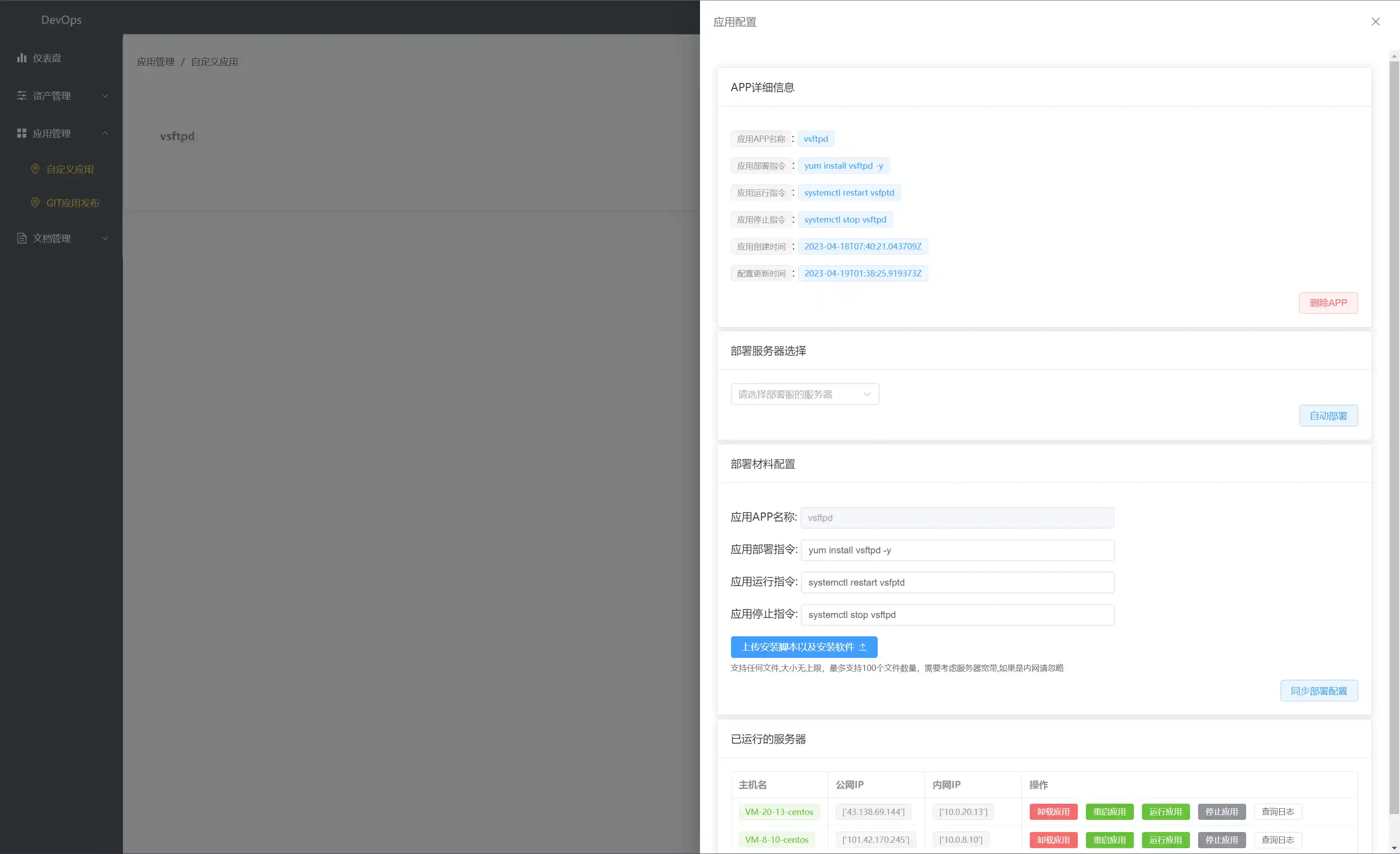The height and width of the screenshot is (854, 1400).
Task: Click the 资产管理 sliders icon
Action: (22, 96)
